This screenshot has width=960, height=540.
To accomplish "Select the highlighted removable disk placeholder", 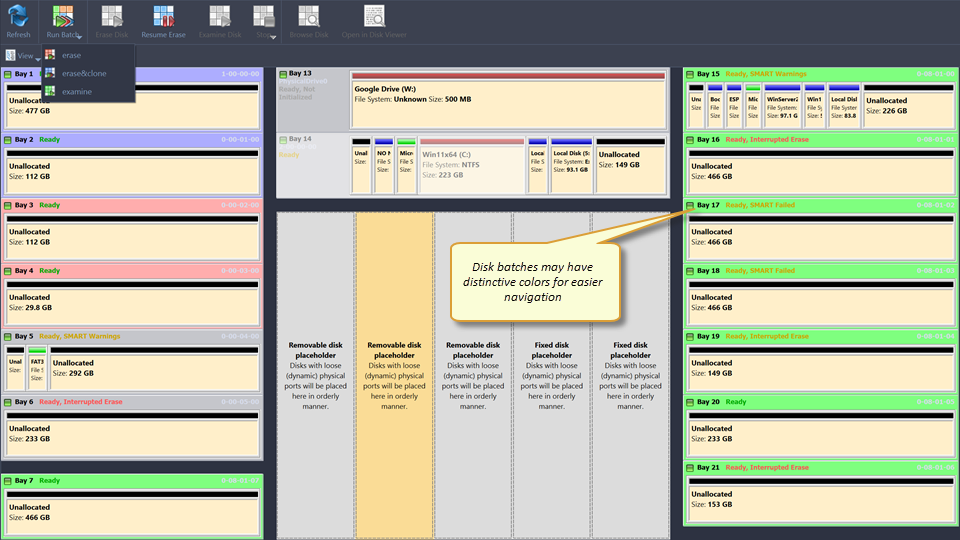I will (394, 375).
